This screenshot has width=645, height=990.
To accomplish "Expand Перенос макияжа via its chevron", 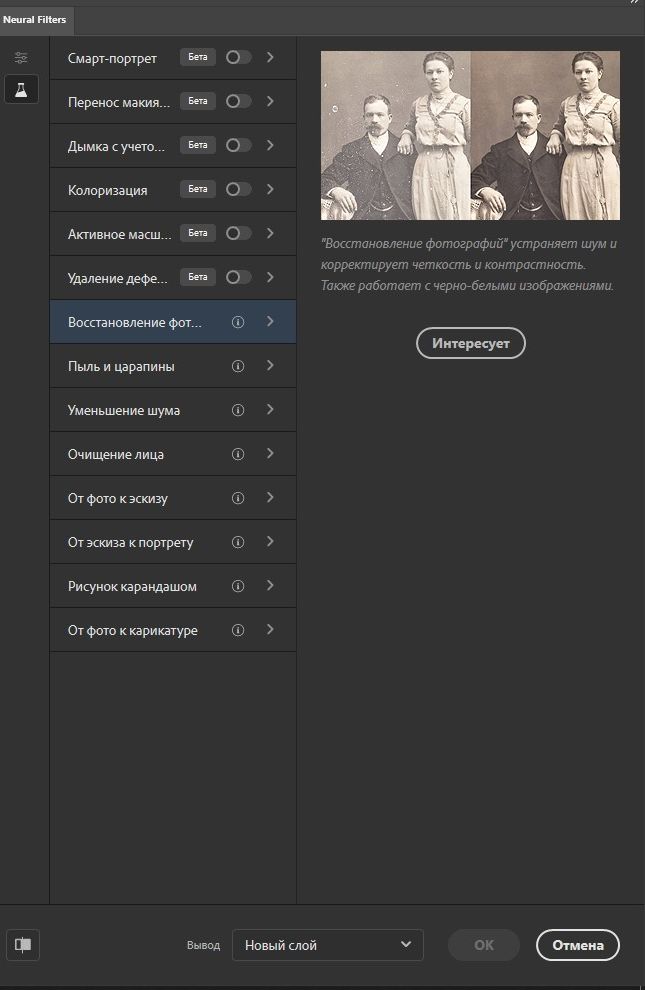I will click(x=270, y=101).
